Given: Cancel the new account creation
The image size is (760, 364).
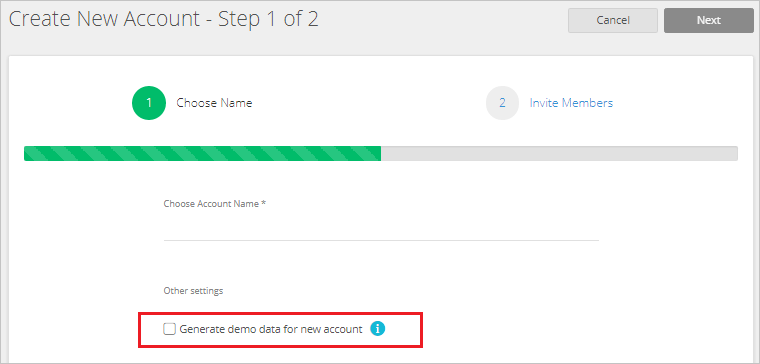Looking at the screenshot, I should [x=613, y=20].
